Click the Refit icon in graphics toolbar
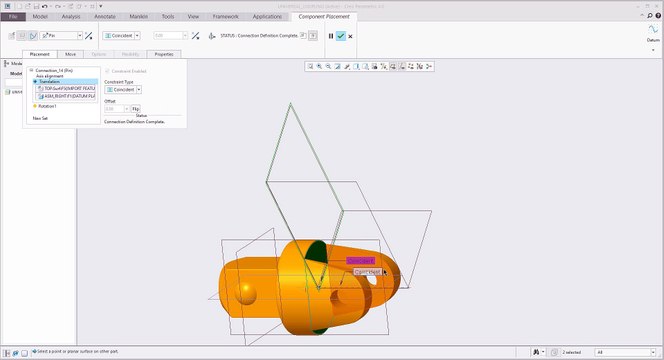This screenshot has height=360, width=664. [310, 66]
